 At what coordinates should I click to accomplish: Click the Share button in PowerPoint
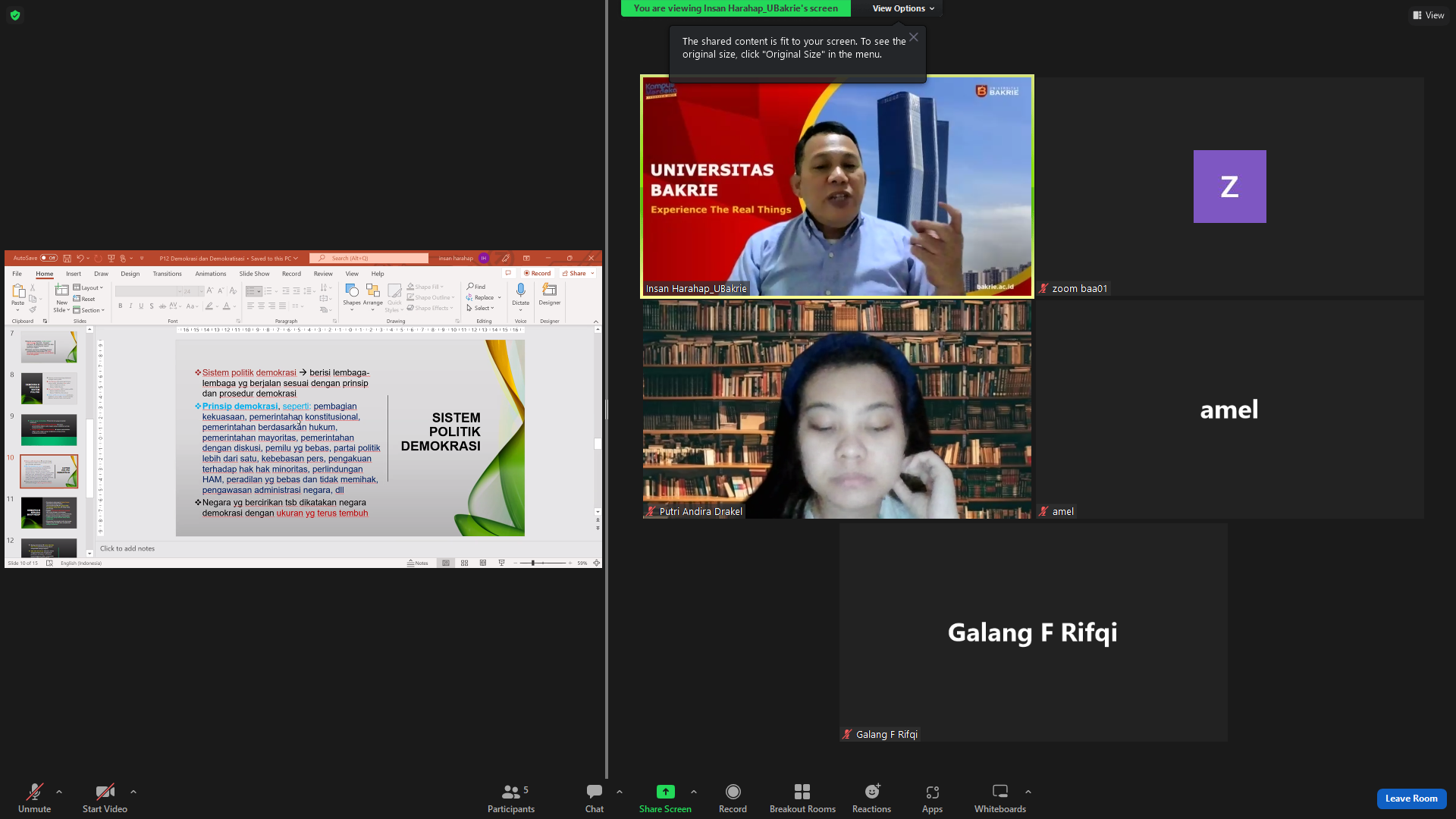pos(578,273)
